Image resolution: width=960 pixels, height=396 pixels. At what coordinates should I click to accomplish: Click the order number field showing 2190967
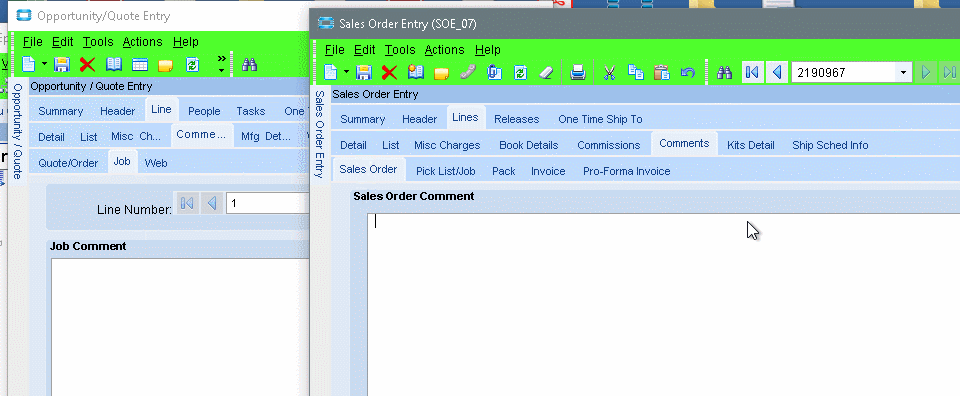(x=844, y=73)
